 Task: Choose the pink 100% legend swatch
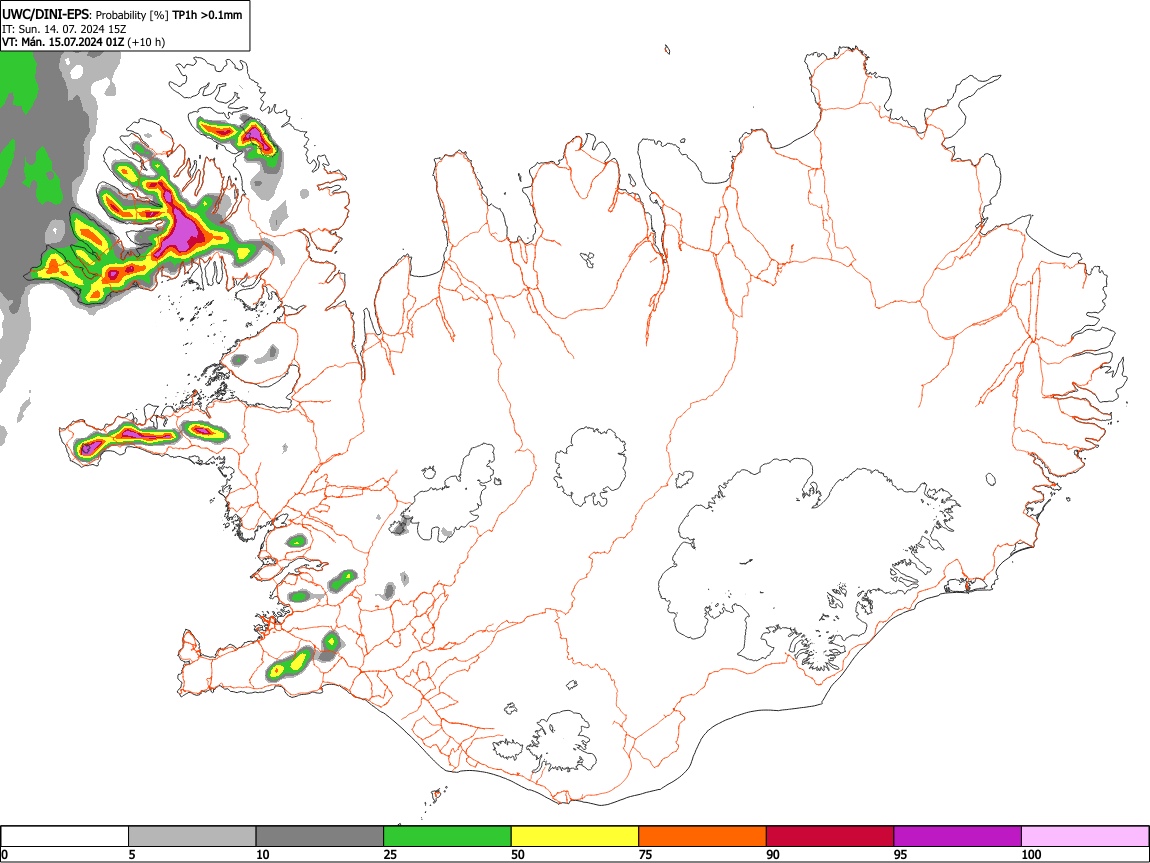(x=1085, y=837)
